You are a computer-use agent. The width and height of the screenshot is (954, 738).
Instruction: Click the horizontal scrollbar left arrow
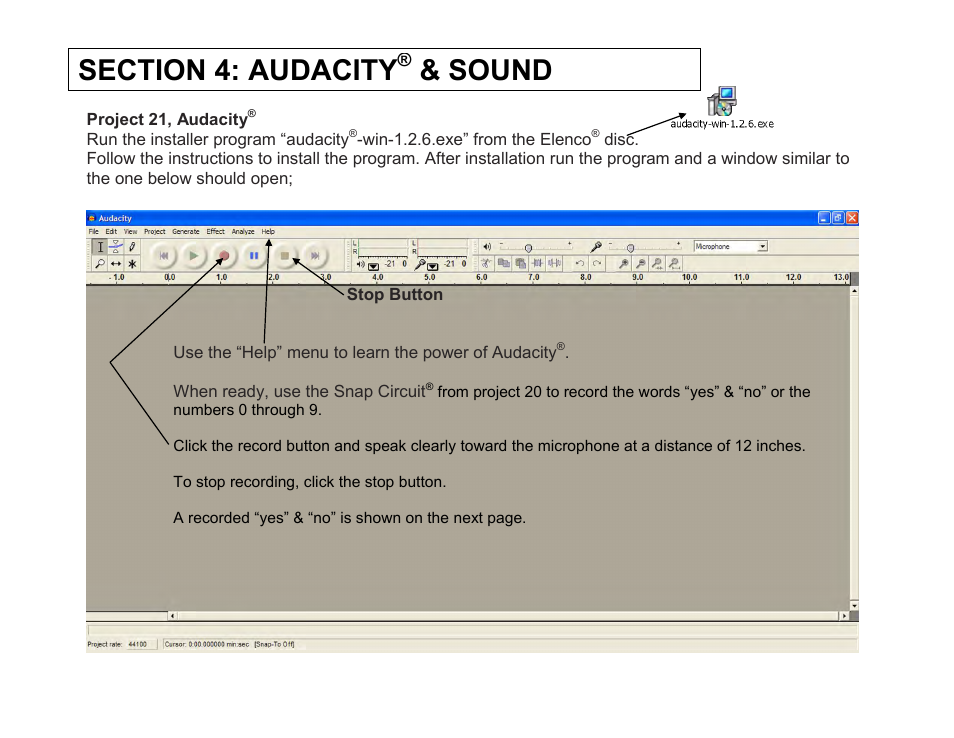click(x=173, y=616)
